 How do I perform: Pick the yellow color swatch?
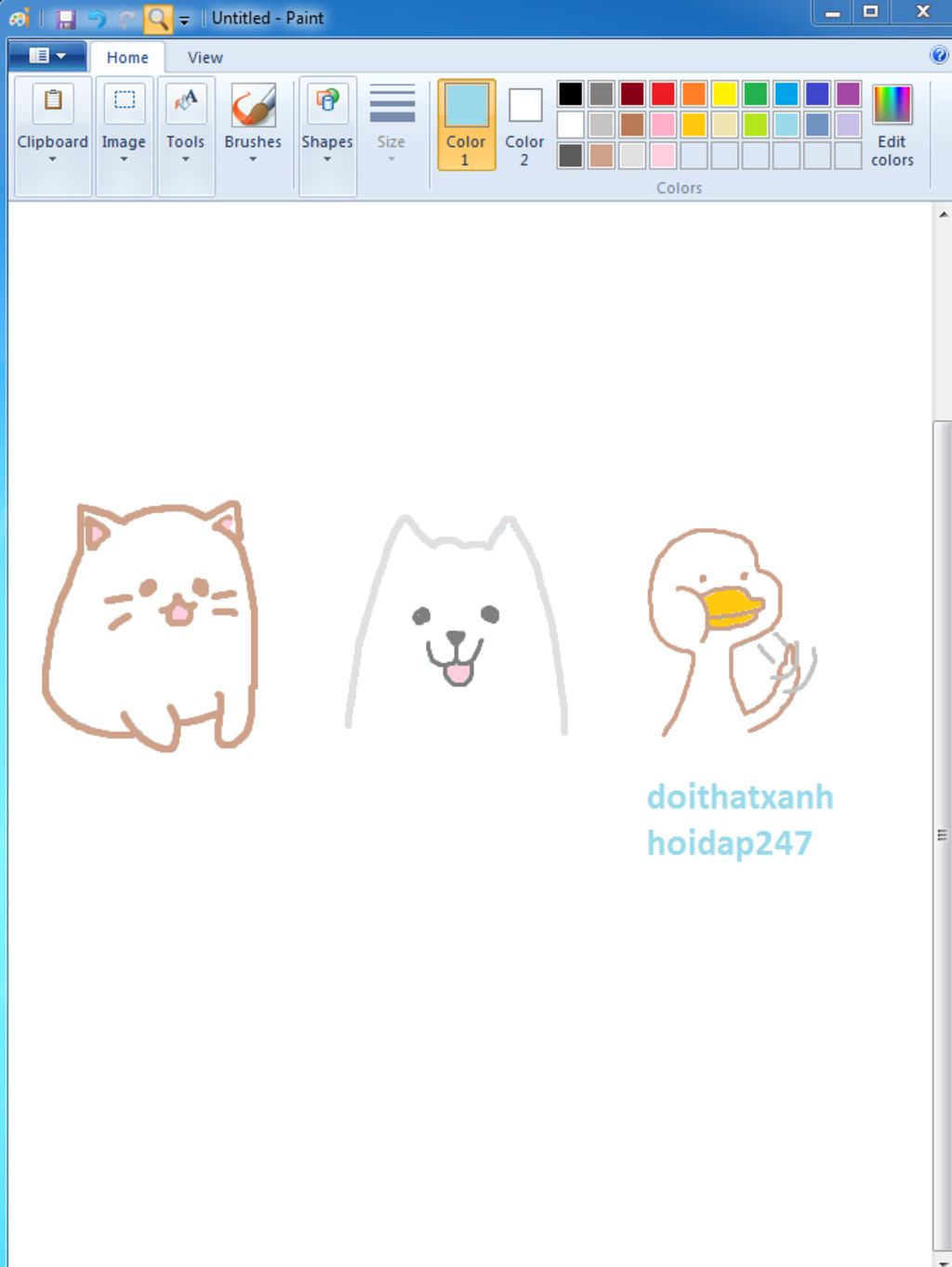pyautogui.click(x=724, y=94)
